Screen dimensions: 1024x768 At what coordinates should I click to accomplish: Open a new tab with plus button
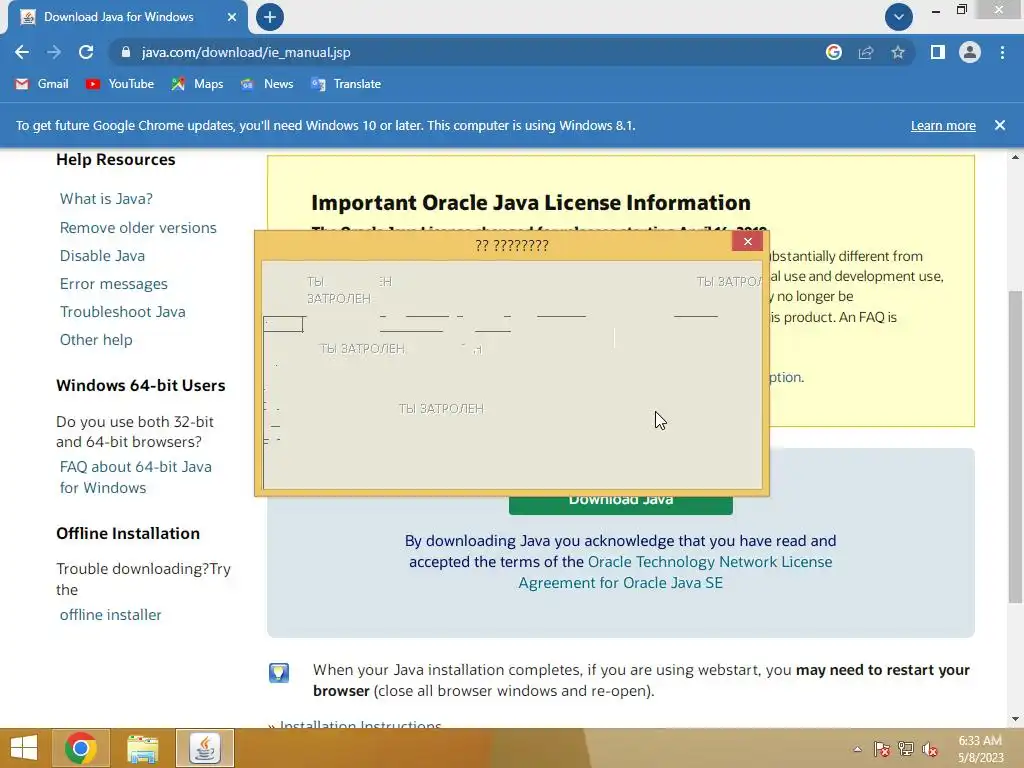[x=270, y=17]
